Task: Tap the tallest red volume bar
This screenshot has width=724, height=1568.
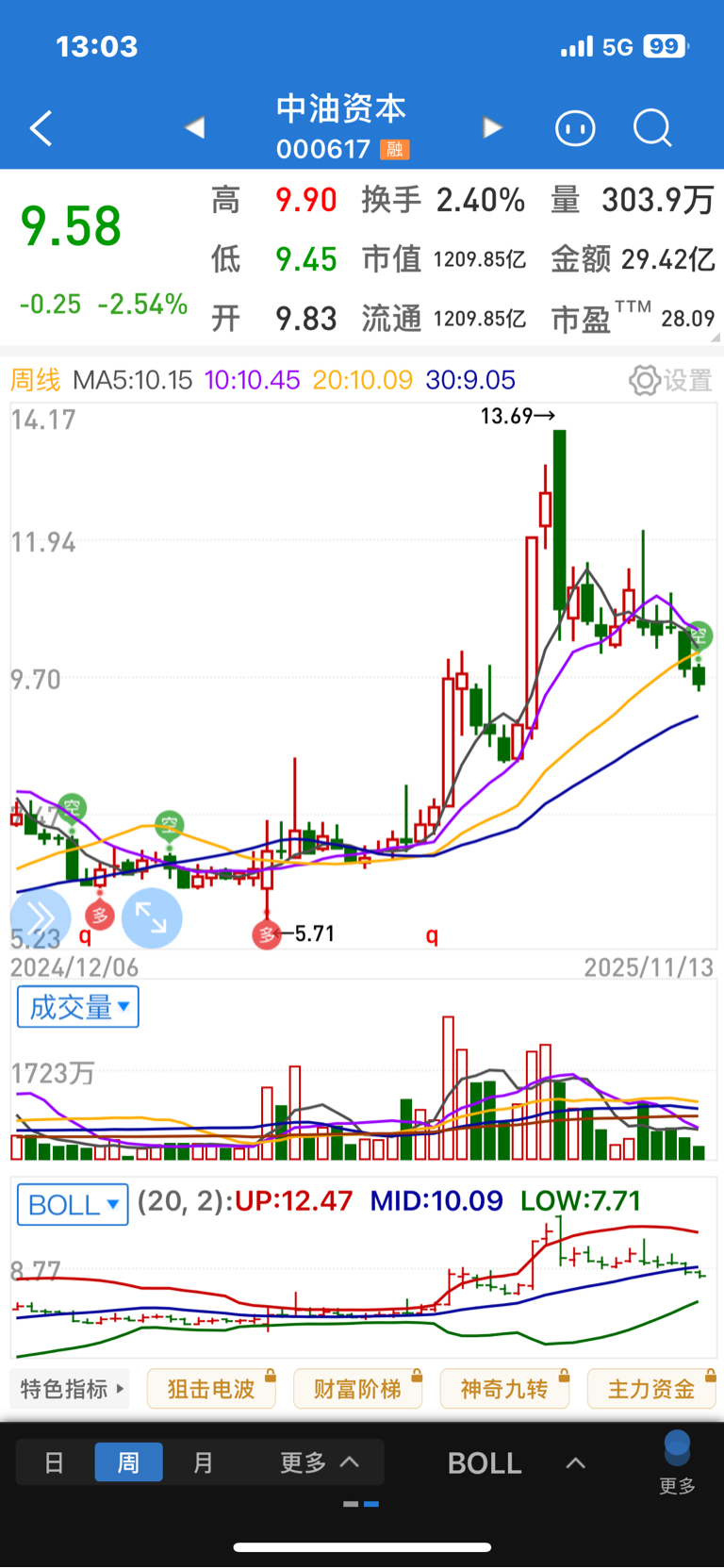Action: click(x=449, y=1087)
